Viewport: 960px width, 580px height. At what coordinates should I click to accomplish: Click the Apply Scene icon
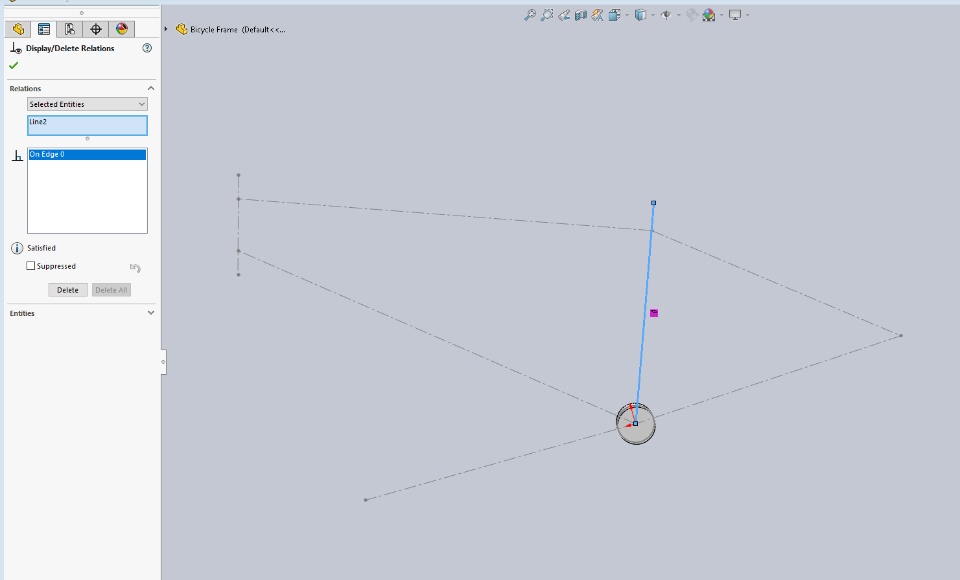pyautogui.click(x=709, y=15)
